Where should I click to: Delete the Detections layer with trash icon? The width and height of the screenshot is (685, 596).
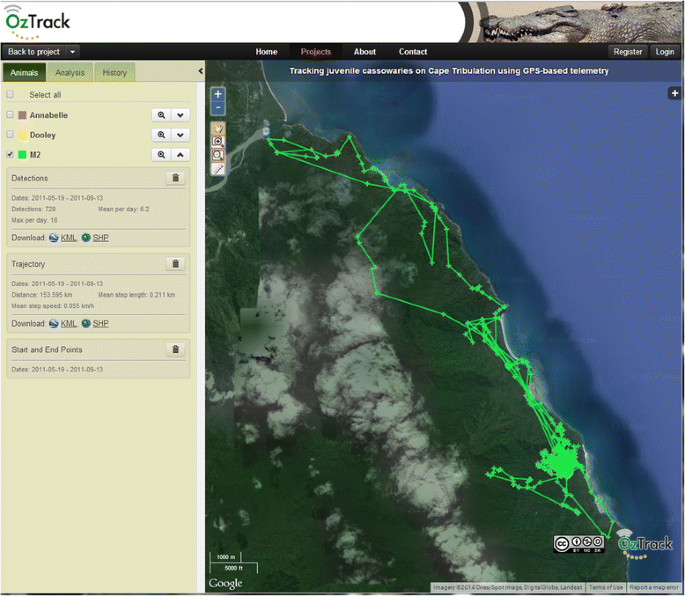coord(175,178)
